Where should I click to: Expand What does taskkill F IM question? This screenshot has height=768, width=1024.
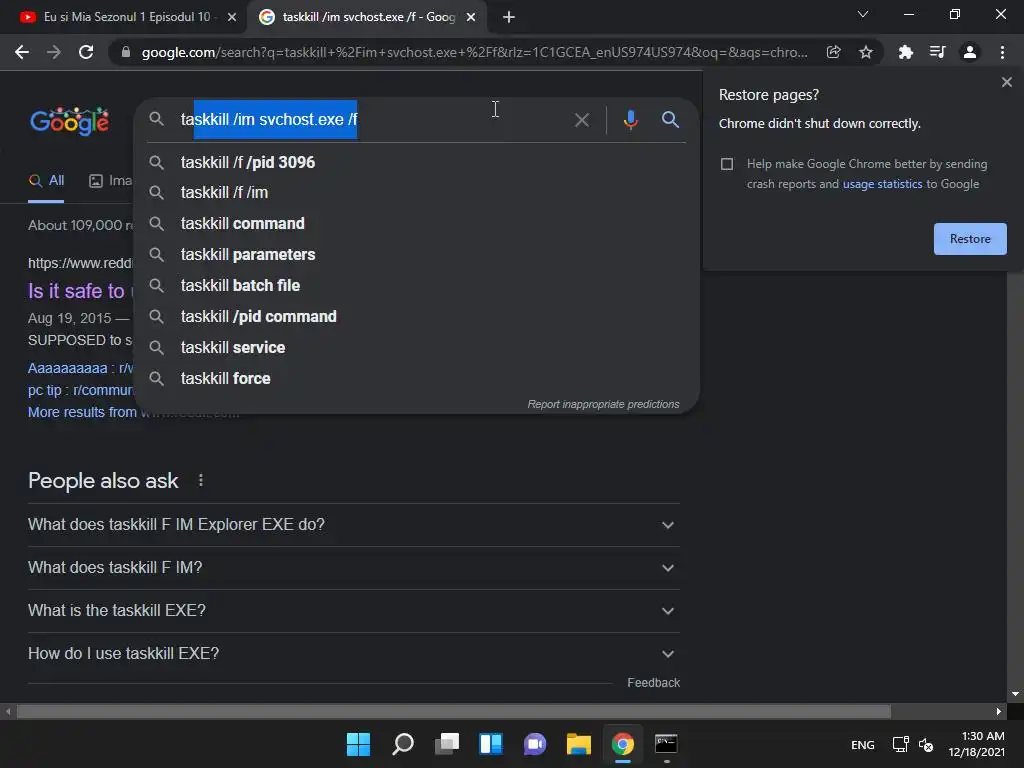(x=353, y=568)
